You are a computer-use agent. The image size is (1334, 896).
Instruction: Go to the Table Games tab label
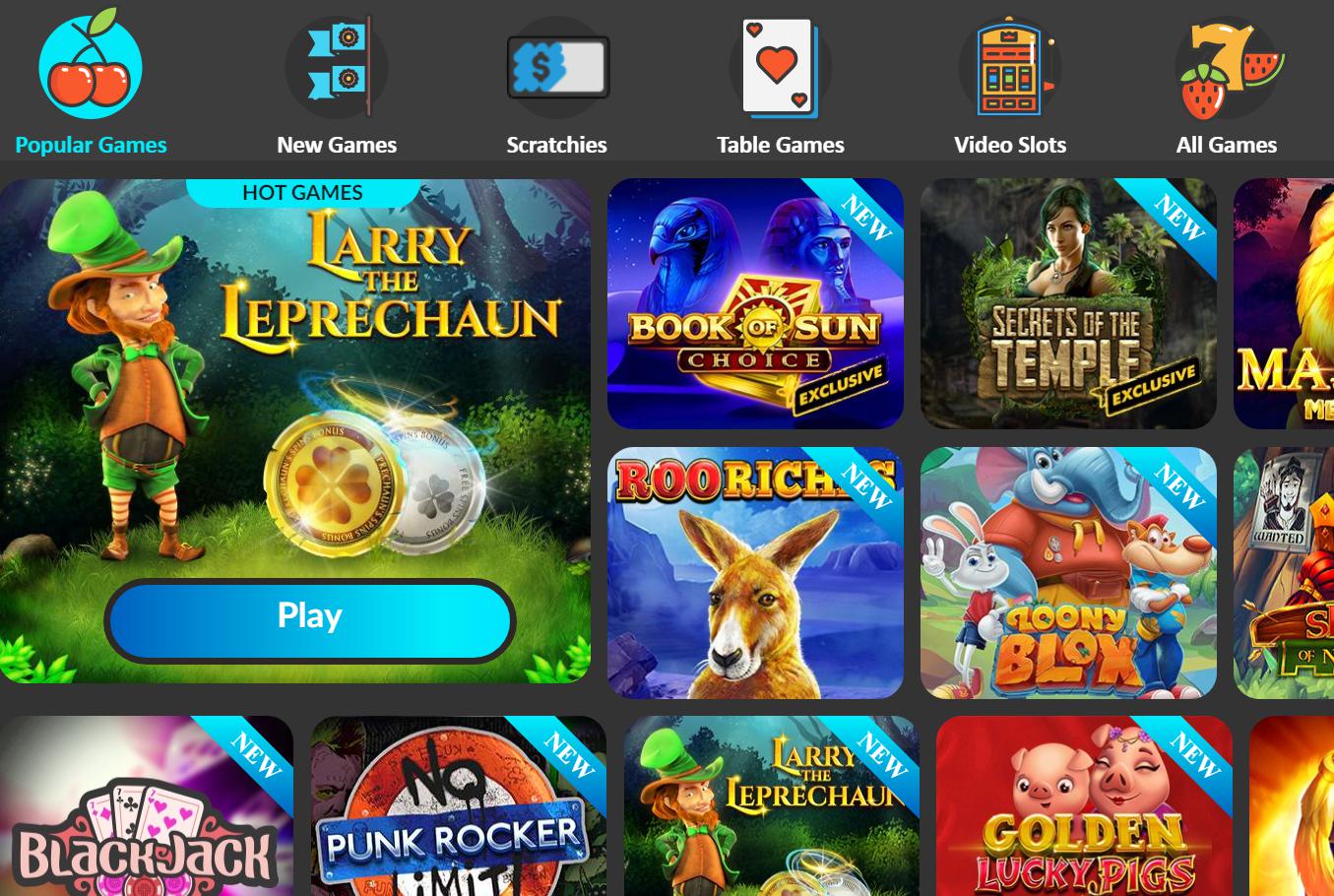(x=781, y=145)
